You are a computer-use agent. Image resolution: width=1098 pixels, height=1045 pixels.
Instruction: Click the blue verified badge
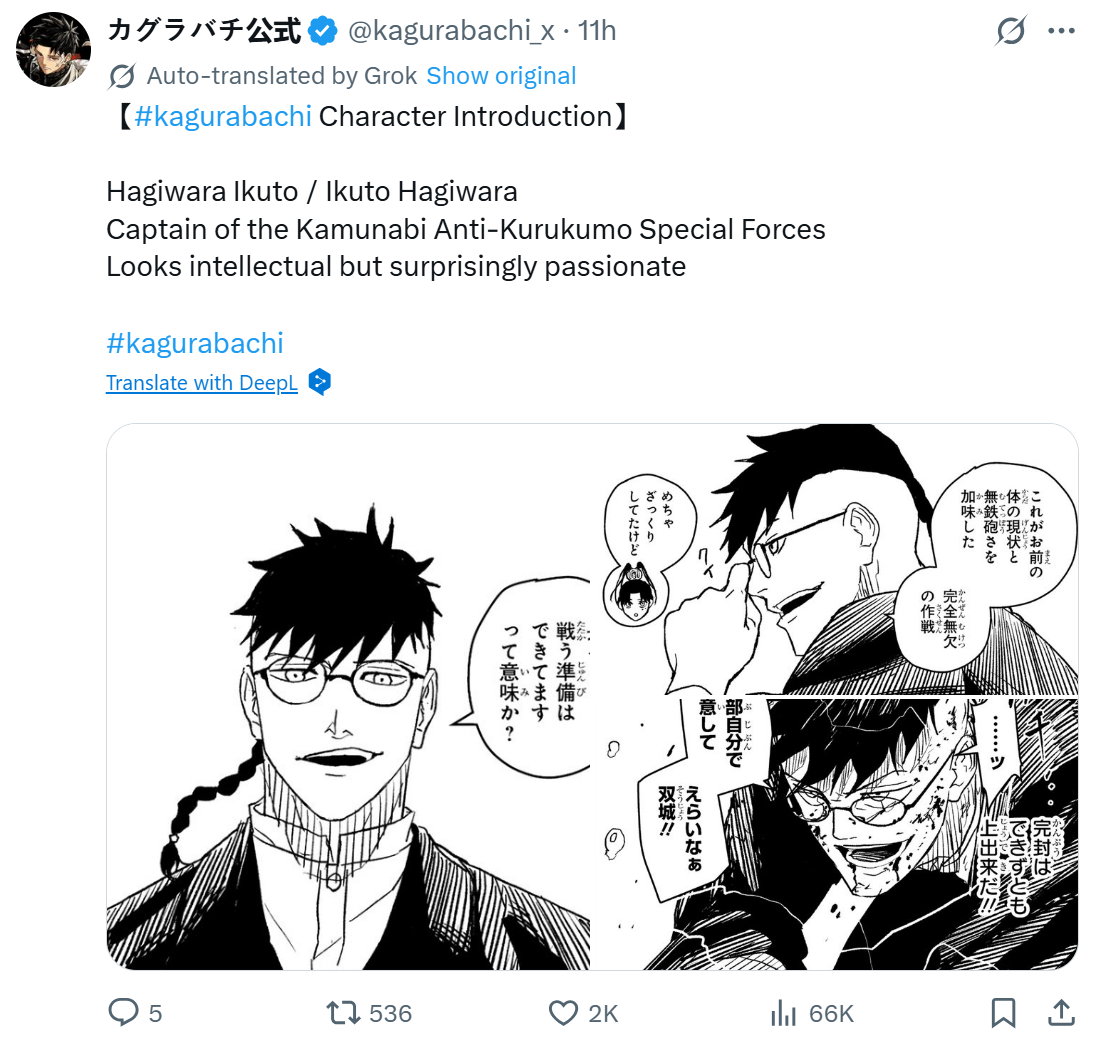pos(323,32)
